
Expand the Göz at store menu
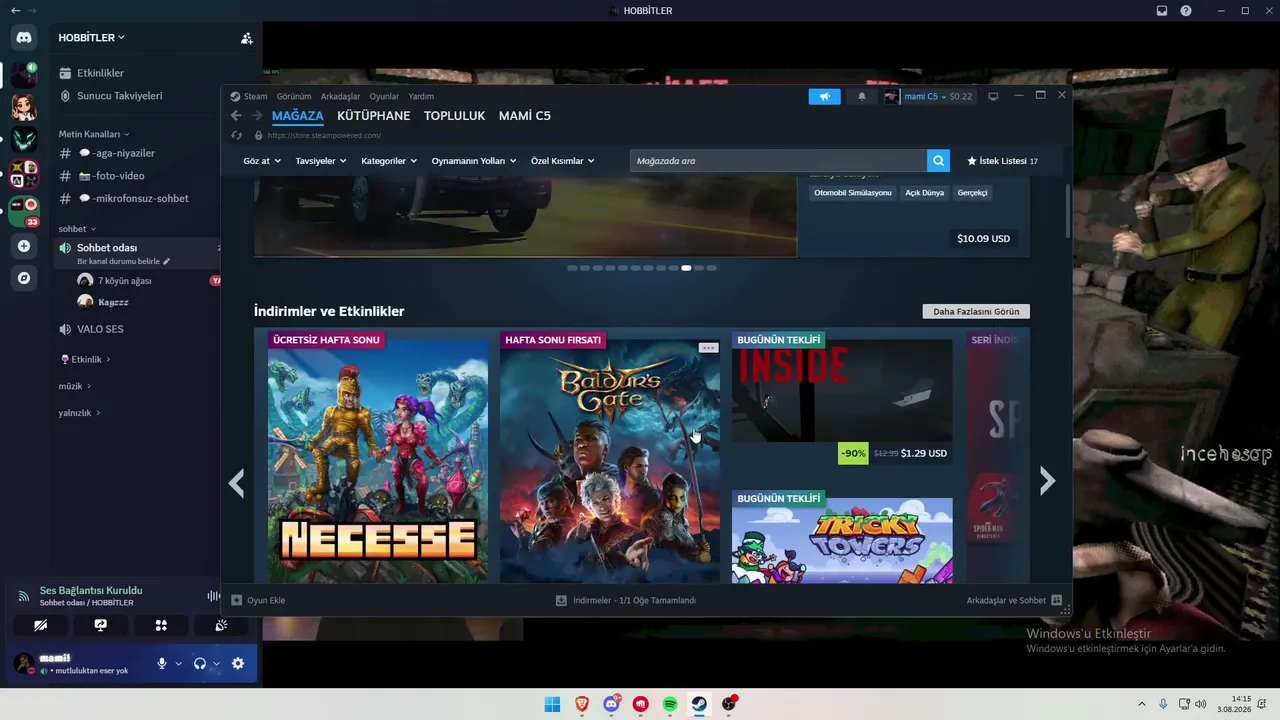(260, 161)
